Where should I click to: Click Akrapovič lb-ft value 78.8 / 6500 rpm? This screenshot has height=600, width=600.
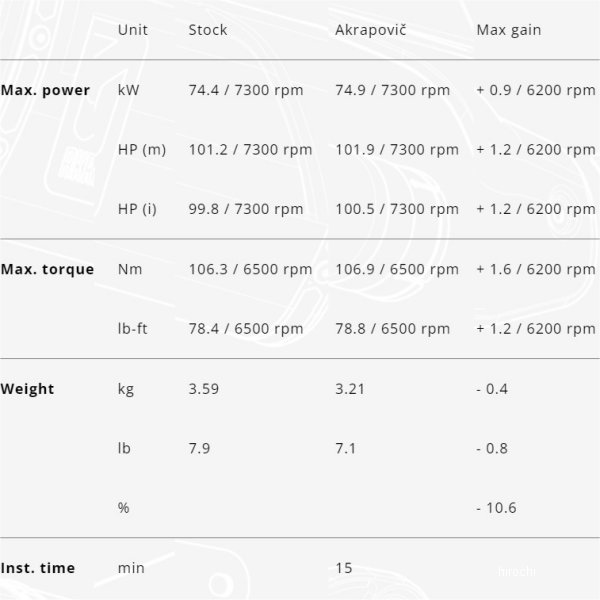point(393,329)
